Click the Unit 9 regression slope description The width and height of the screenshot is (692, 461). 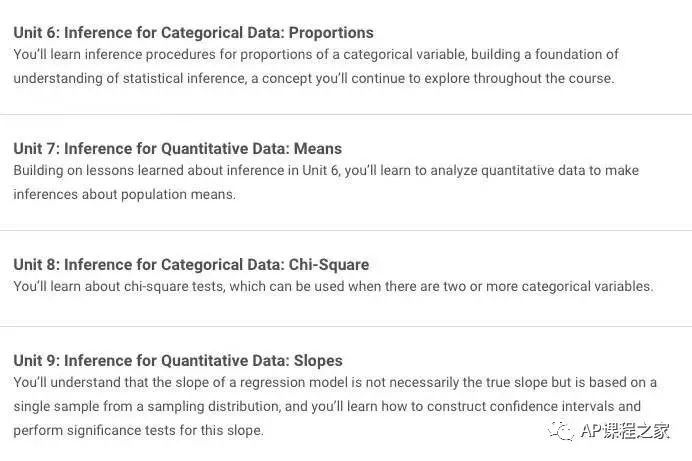335,406
